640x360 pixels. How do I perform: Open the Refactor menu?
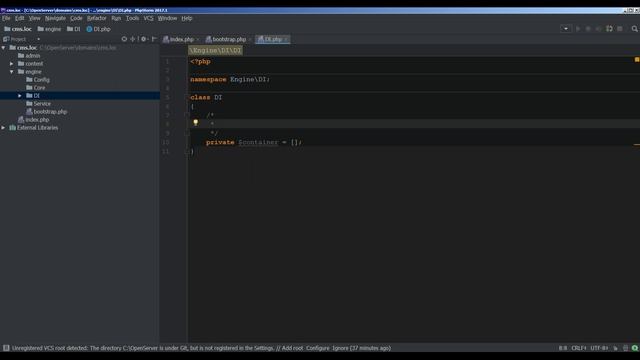click(97, 18)
